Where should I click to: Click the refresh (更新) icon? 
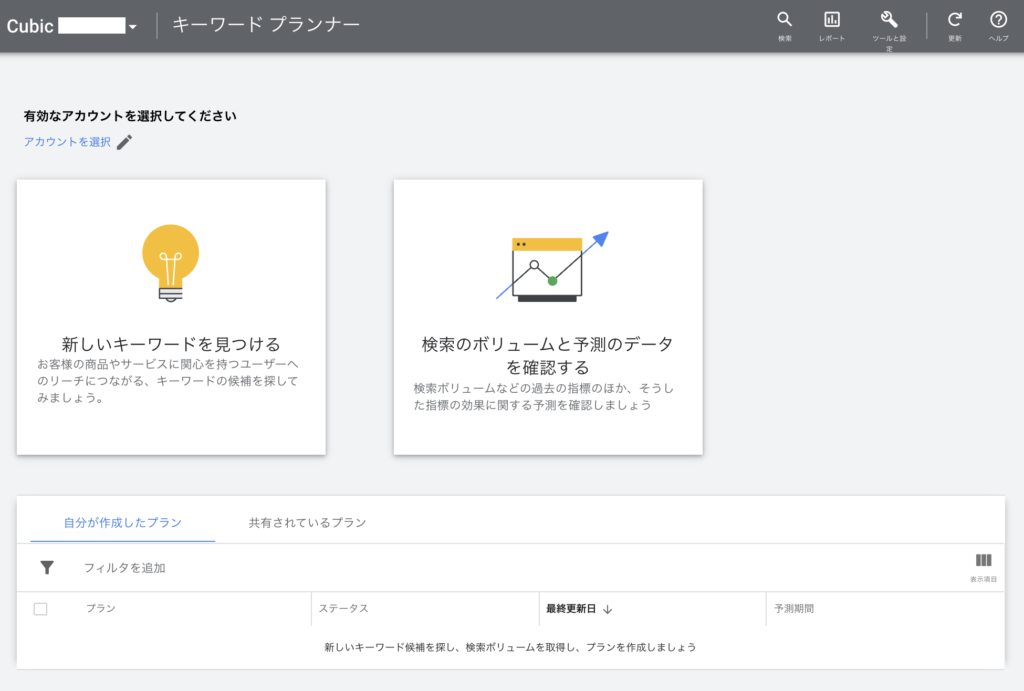tap(955, 20)
